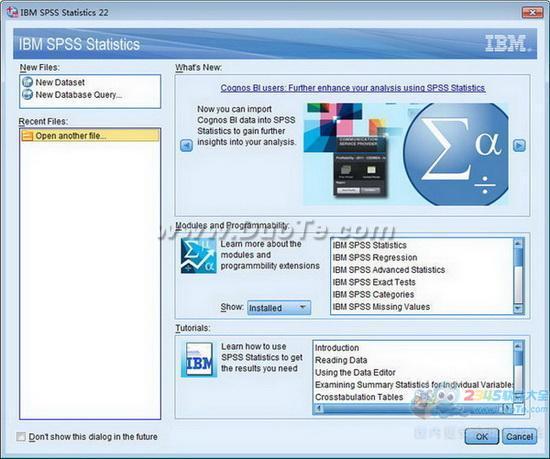Click the Cancel button
Screen dimensions: 550x459
coord(519,436)
